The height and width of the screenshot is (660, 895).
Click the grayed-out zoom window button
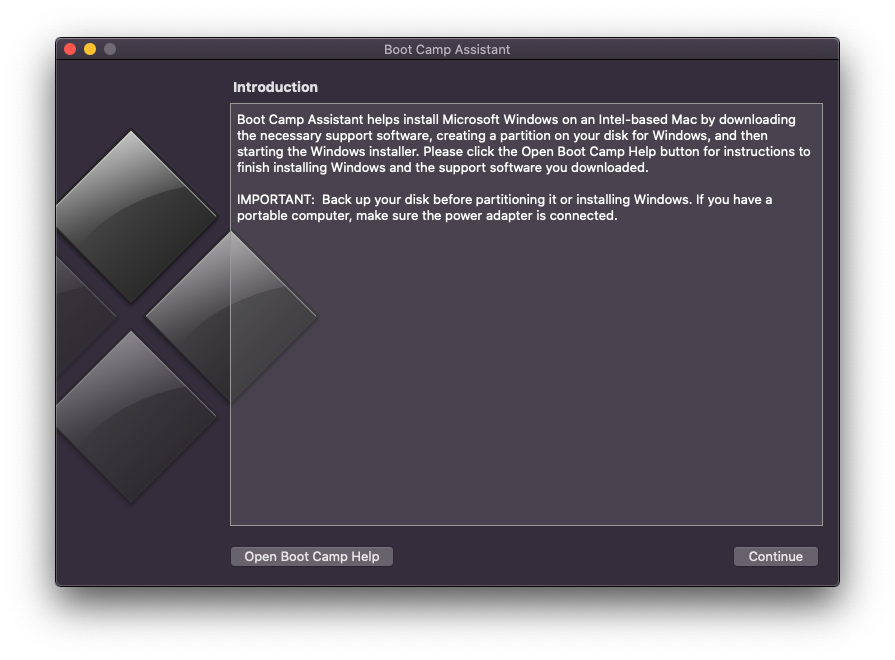pos(110,49)
